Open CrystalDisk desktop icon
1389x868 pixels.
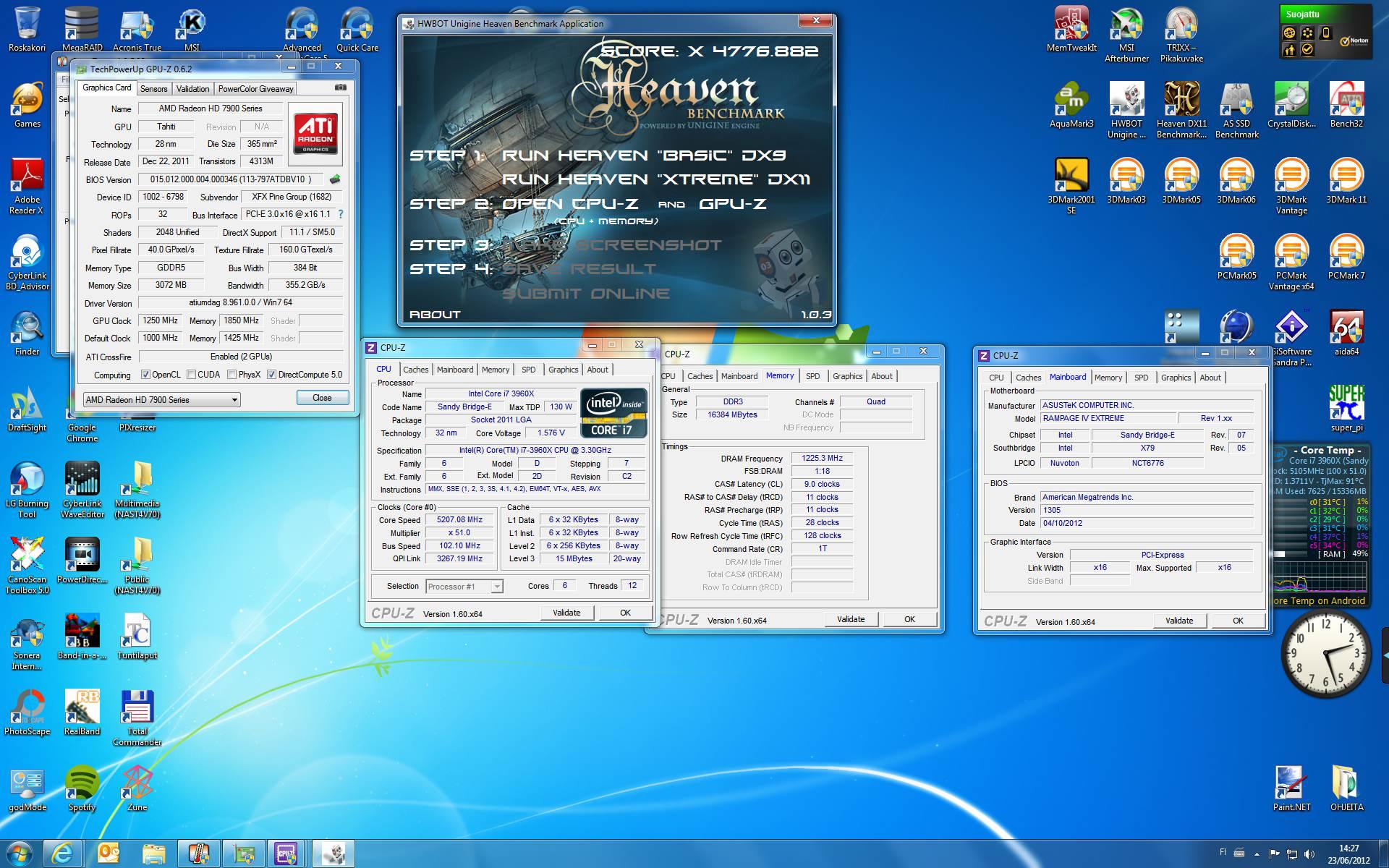tap(1291, 106)
